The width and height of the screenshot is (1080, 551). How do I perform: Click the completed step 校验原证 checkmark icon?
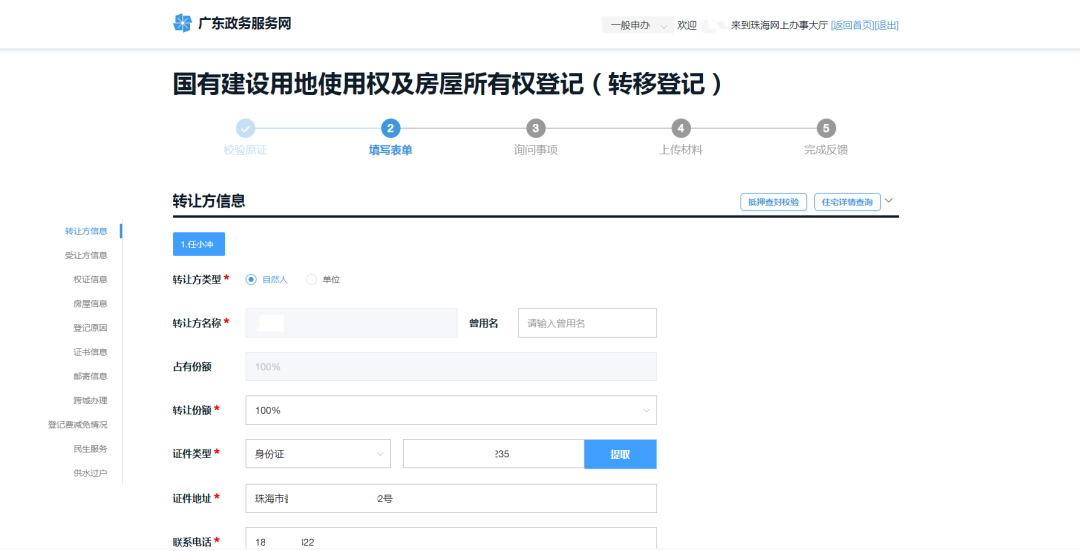point(245,128)
